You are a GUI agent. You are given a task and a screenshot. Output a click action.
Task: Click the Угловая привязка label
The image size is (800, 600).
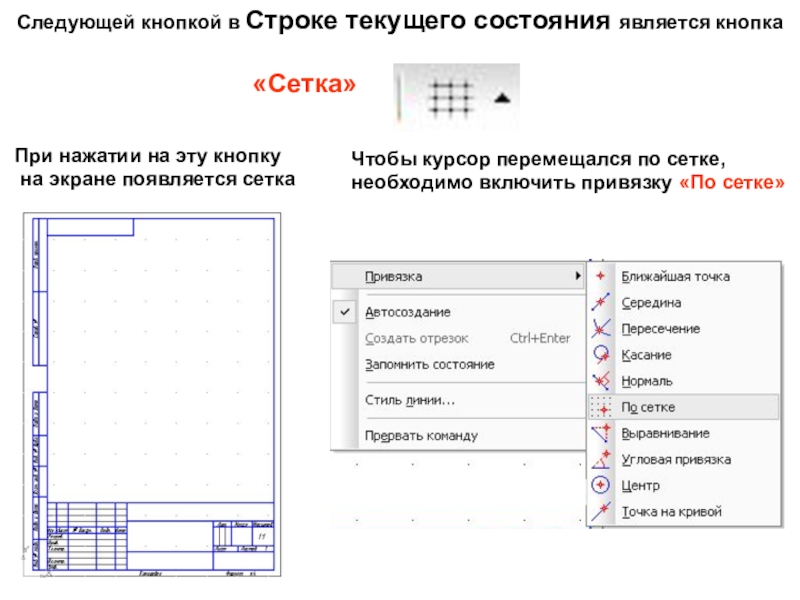[x=676, y=460]
